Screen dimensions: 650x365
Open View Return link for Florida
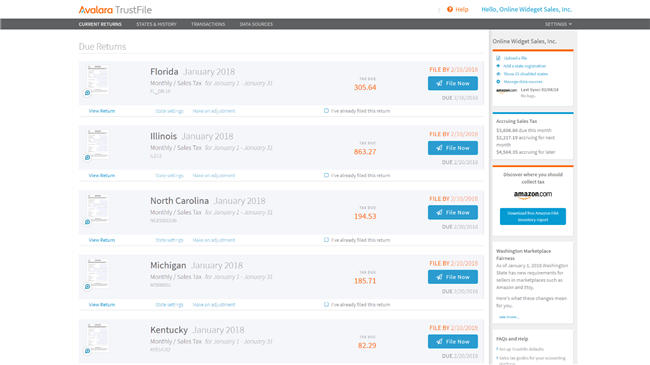(102, 111)
